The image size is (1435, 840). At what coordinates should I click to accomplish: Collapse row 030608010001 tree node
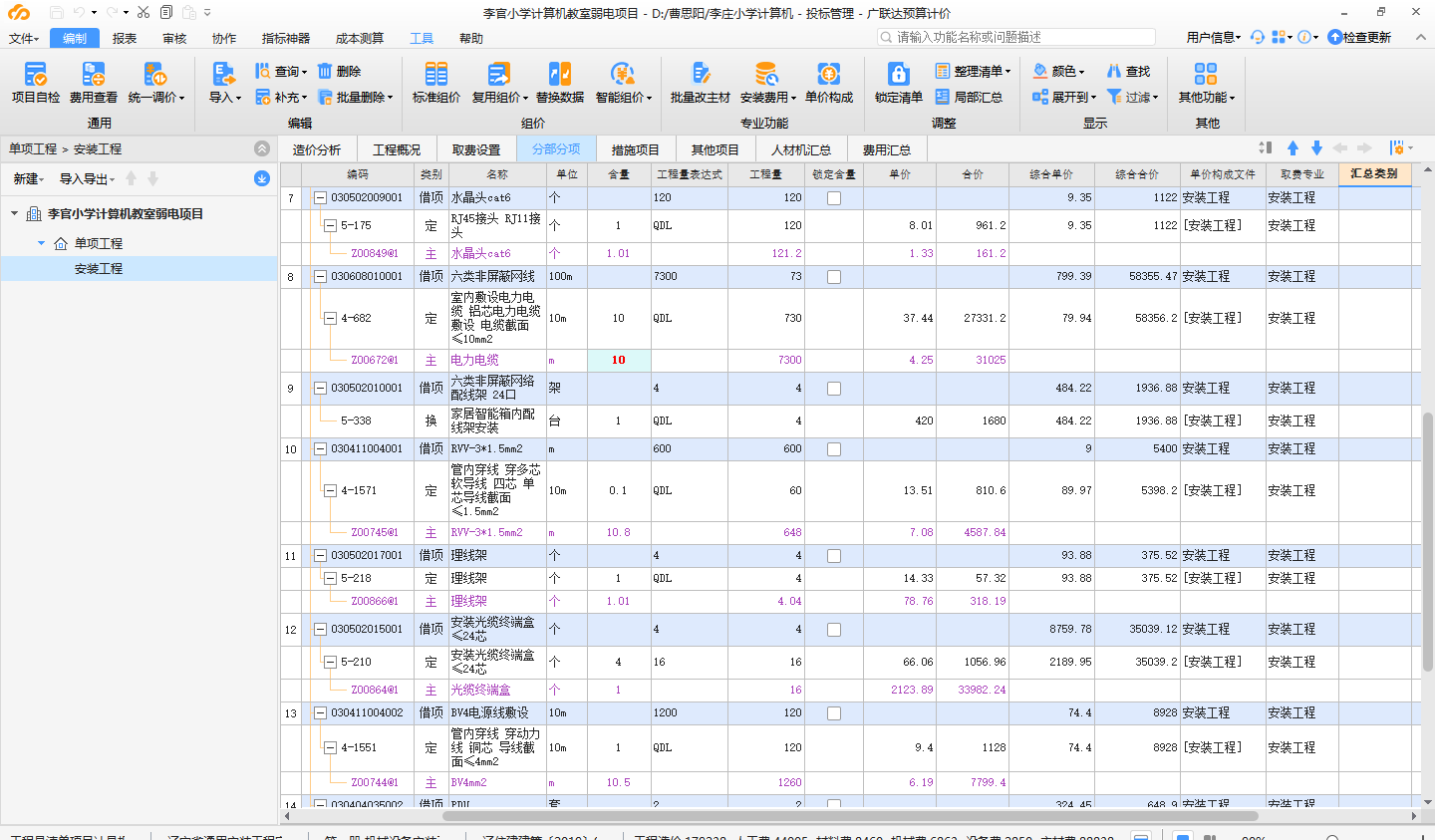click(x=320, y=276)
